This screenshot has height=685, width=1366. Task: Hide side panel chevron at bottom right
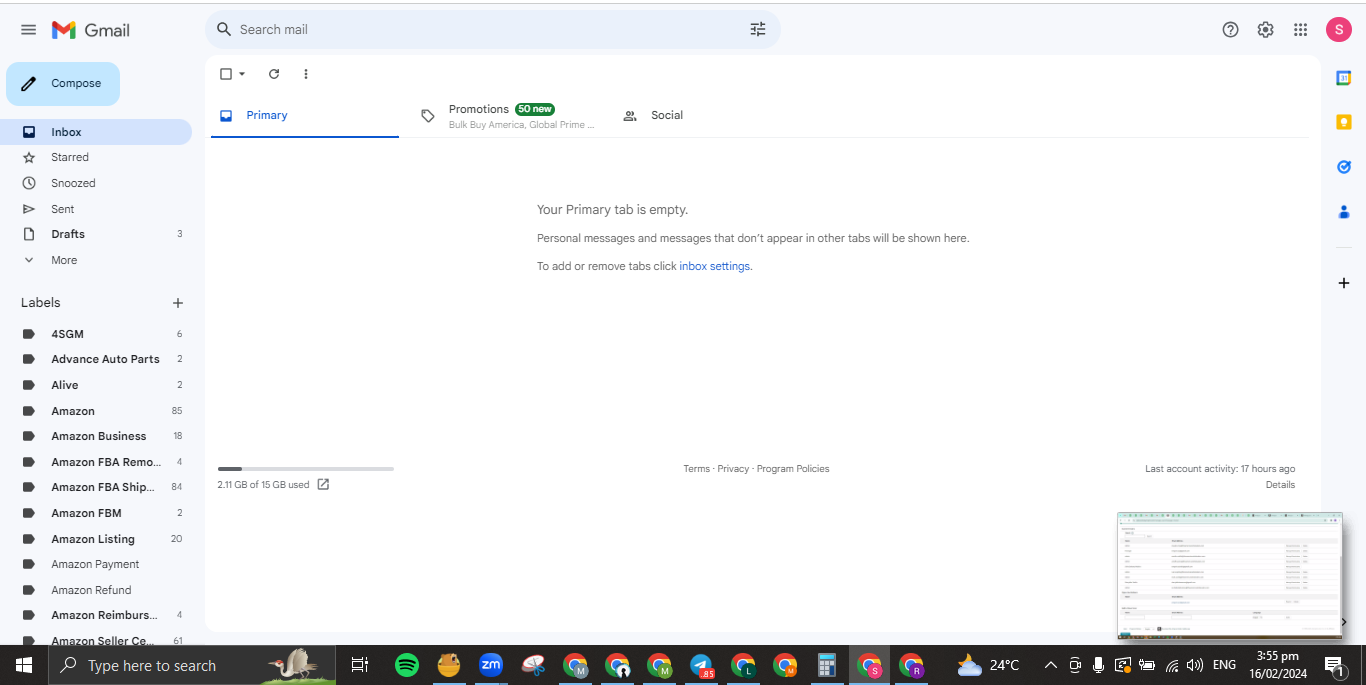[x=1344, y=622]
